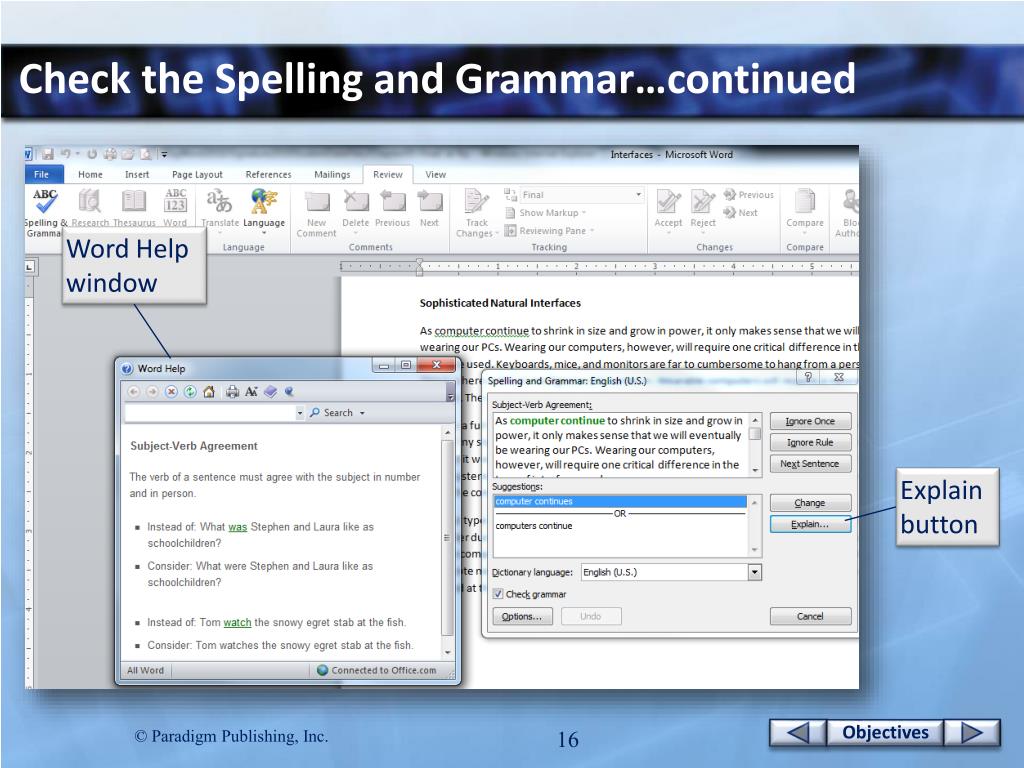Go to Next change in Changes group

click(x=741, y=213)
